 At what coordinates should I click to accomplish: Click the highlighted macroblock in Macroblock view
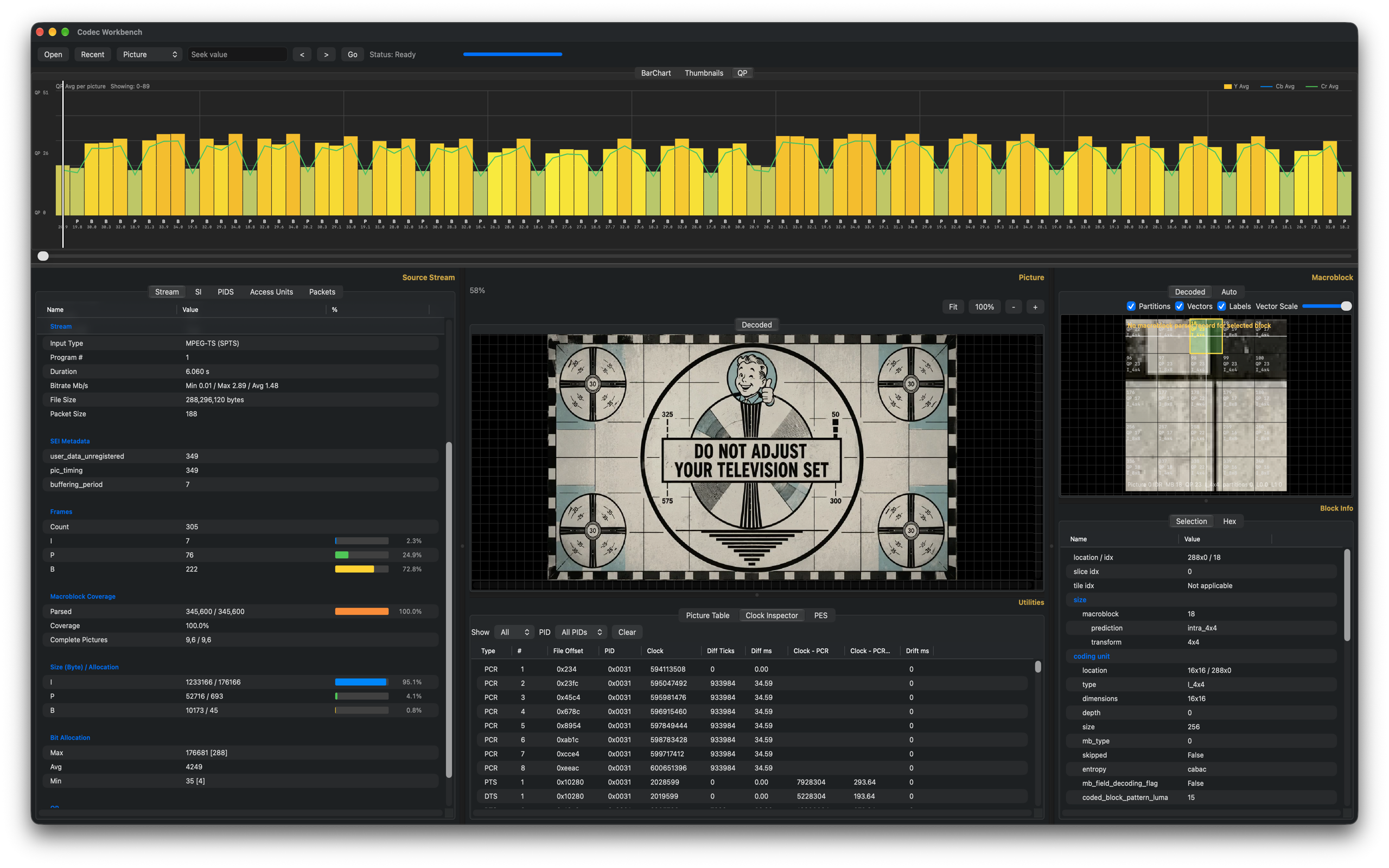[x=1205, y=336]
